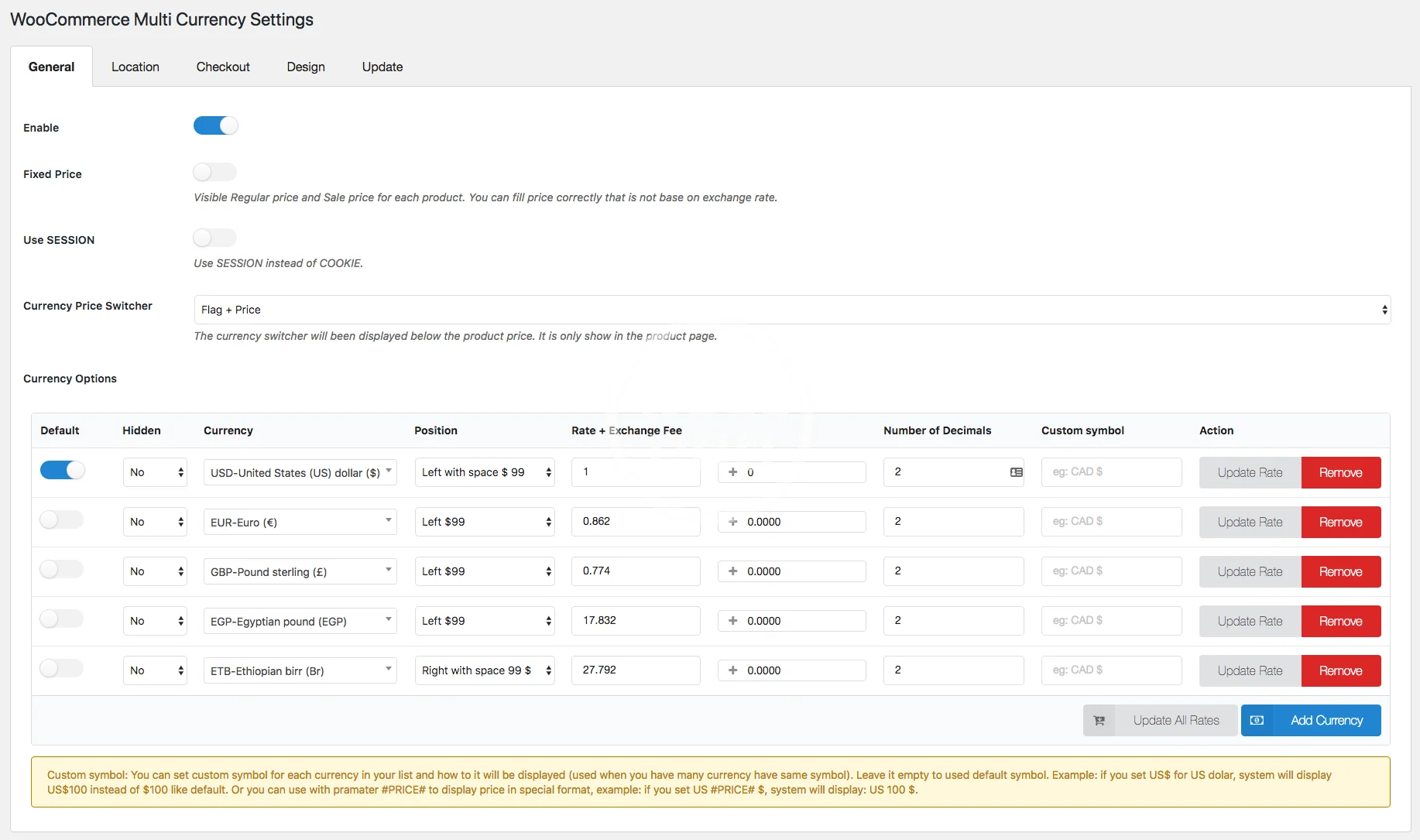Click the Custom symbol field for GBP
The height and width of the screenshot is (840, 1420).
tap(1111, 571)
